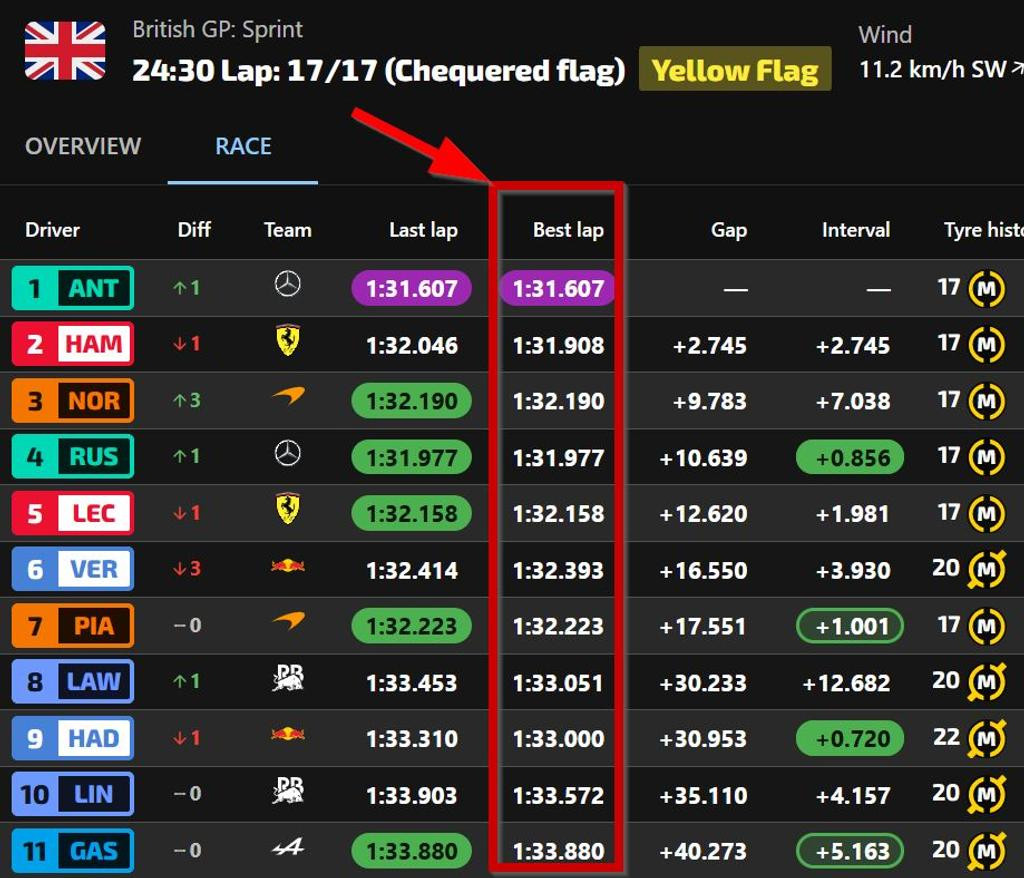1024x878 pixels.
Task: Select driver badge 6 VER
Action: (x=72, y=569)
